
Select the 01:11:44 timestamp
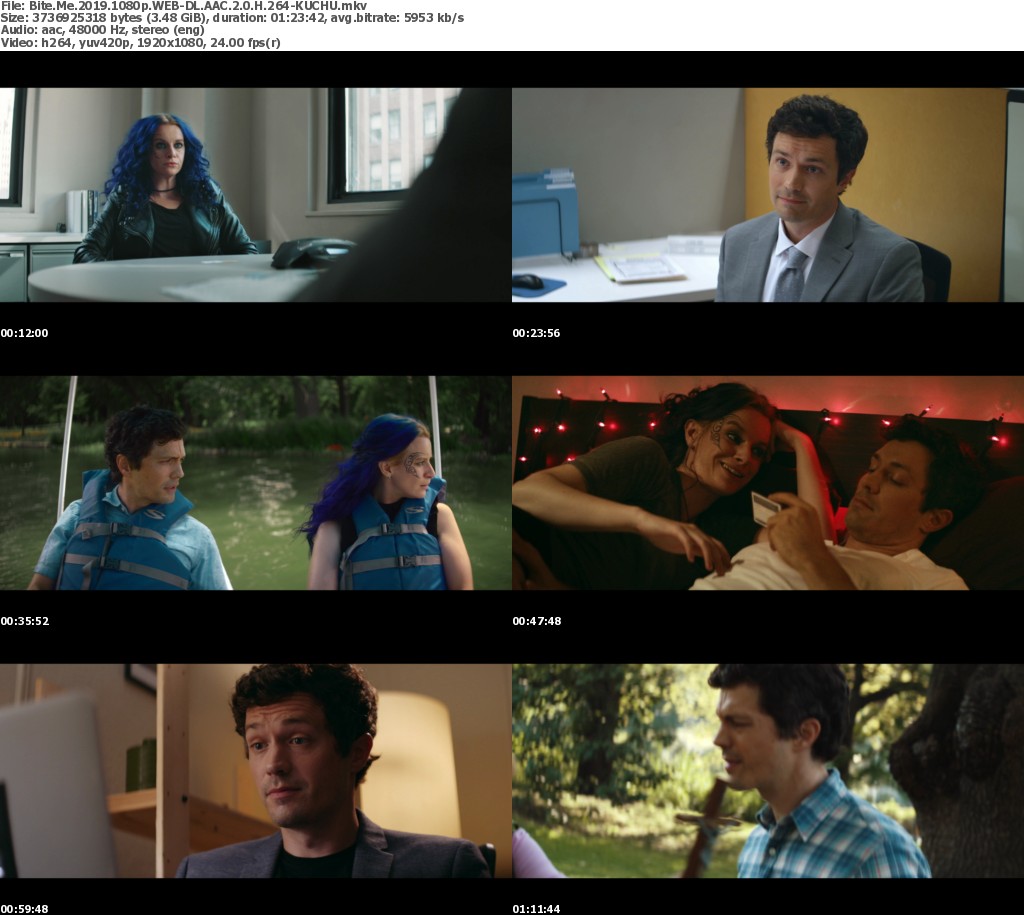pos(536,908)
